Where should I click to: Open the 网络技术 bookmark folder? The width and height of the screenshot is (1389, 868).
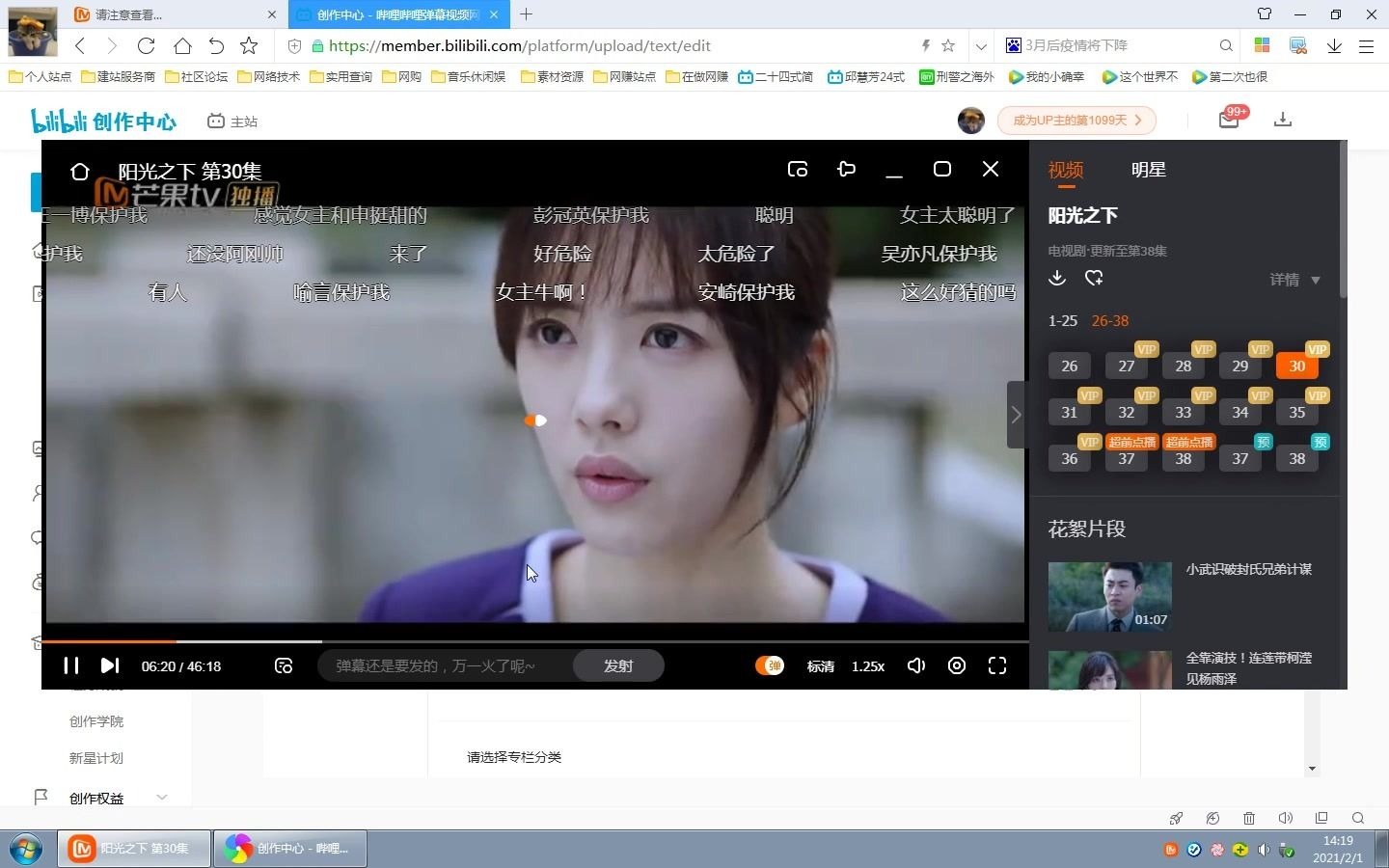pos(269,76)
